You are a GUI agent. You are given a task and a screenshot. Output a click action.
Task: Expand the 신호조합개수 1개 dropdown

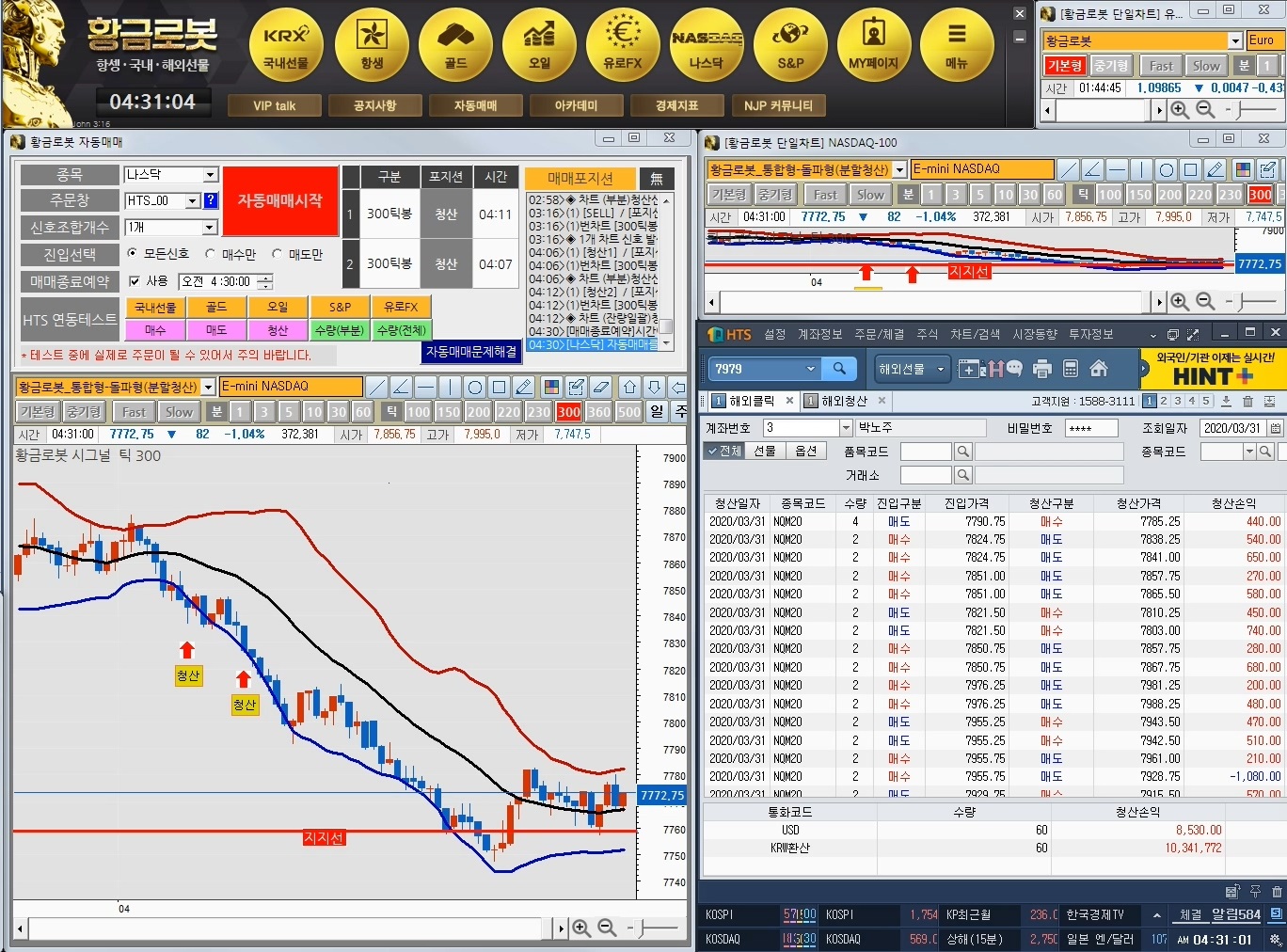211,228
